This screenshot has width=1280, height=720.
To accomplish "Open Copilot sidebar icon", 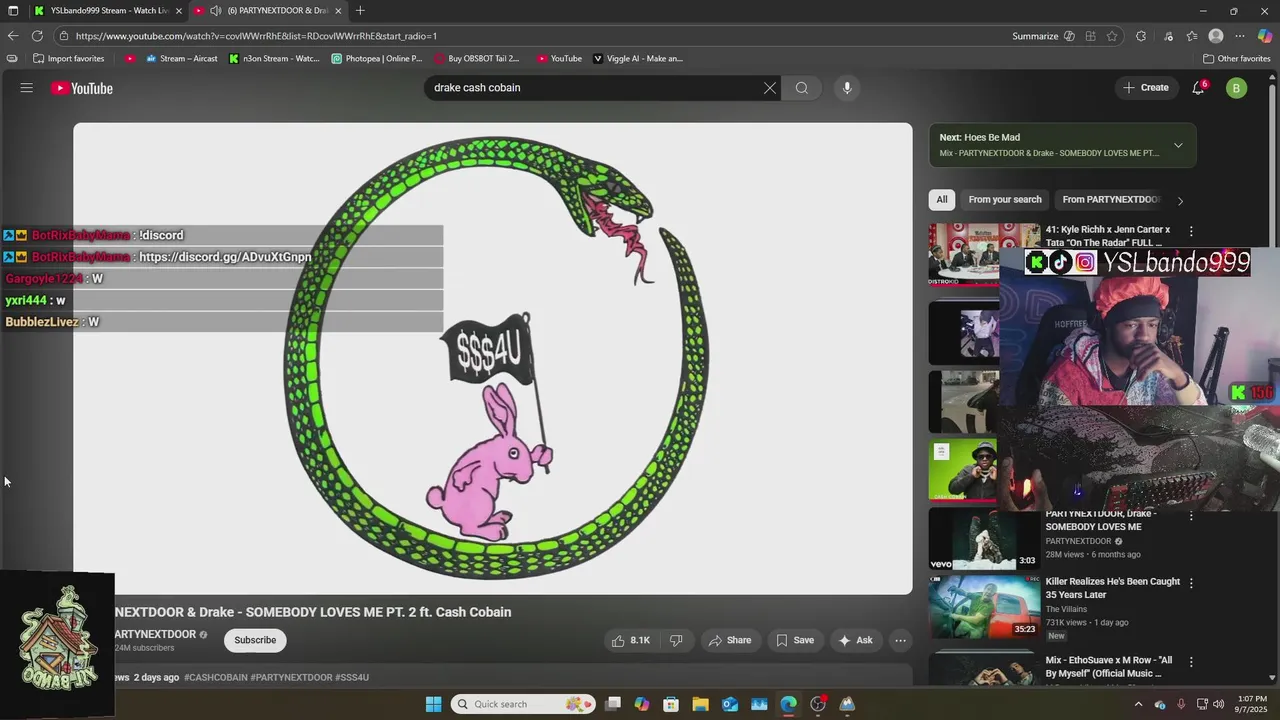I will tap(1265, 36).
